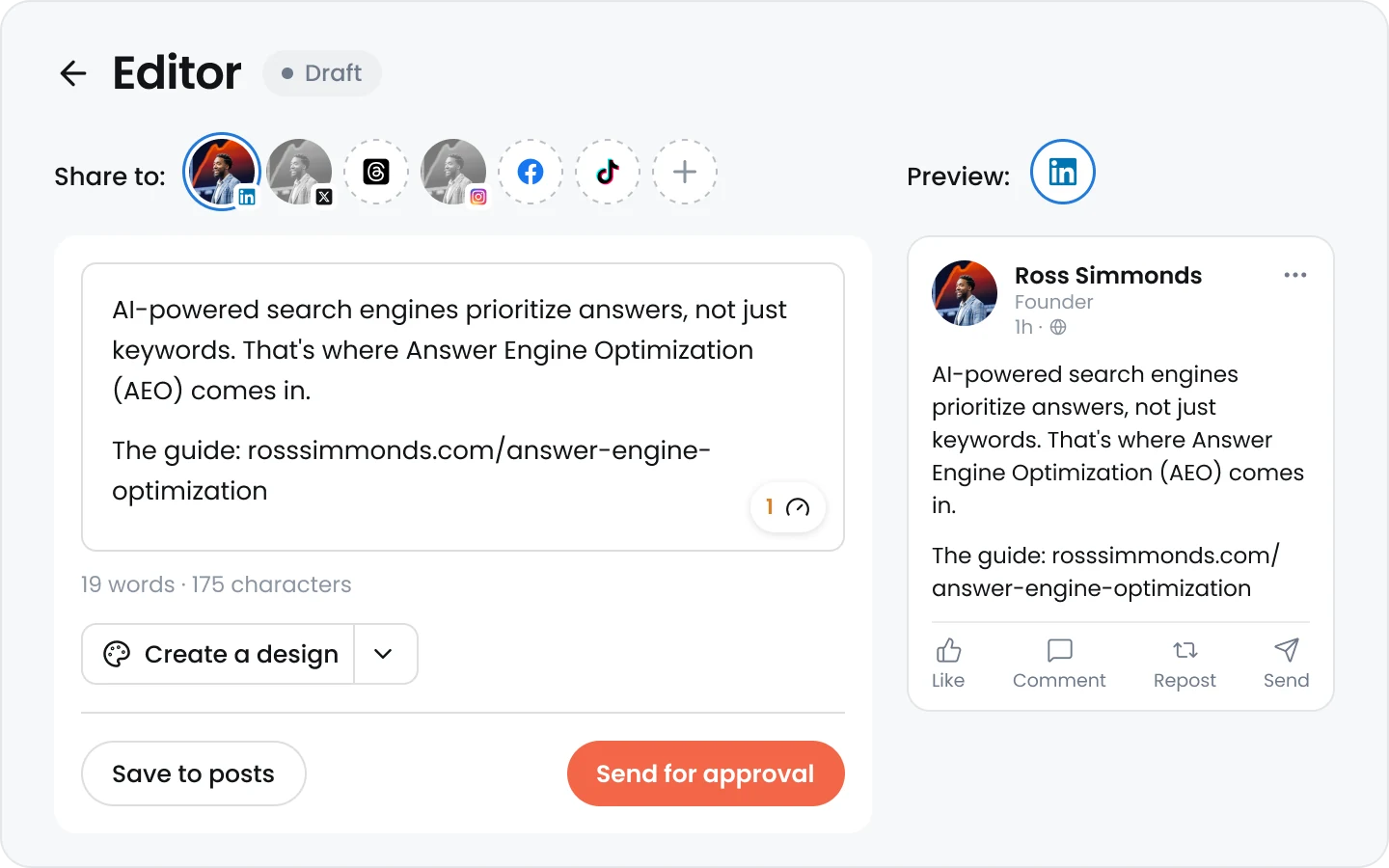The width and height of the screenshot is (1389, 868).
Task: Click Send for approval
Action: [x=706, y=773]
